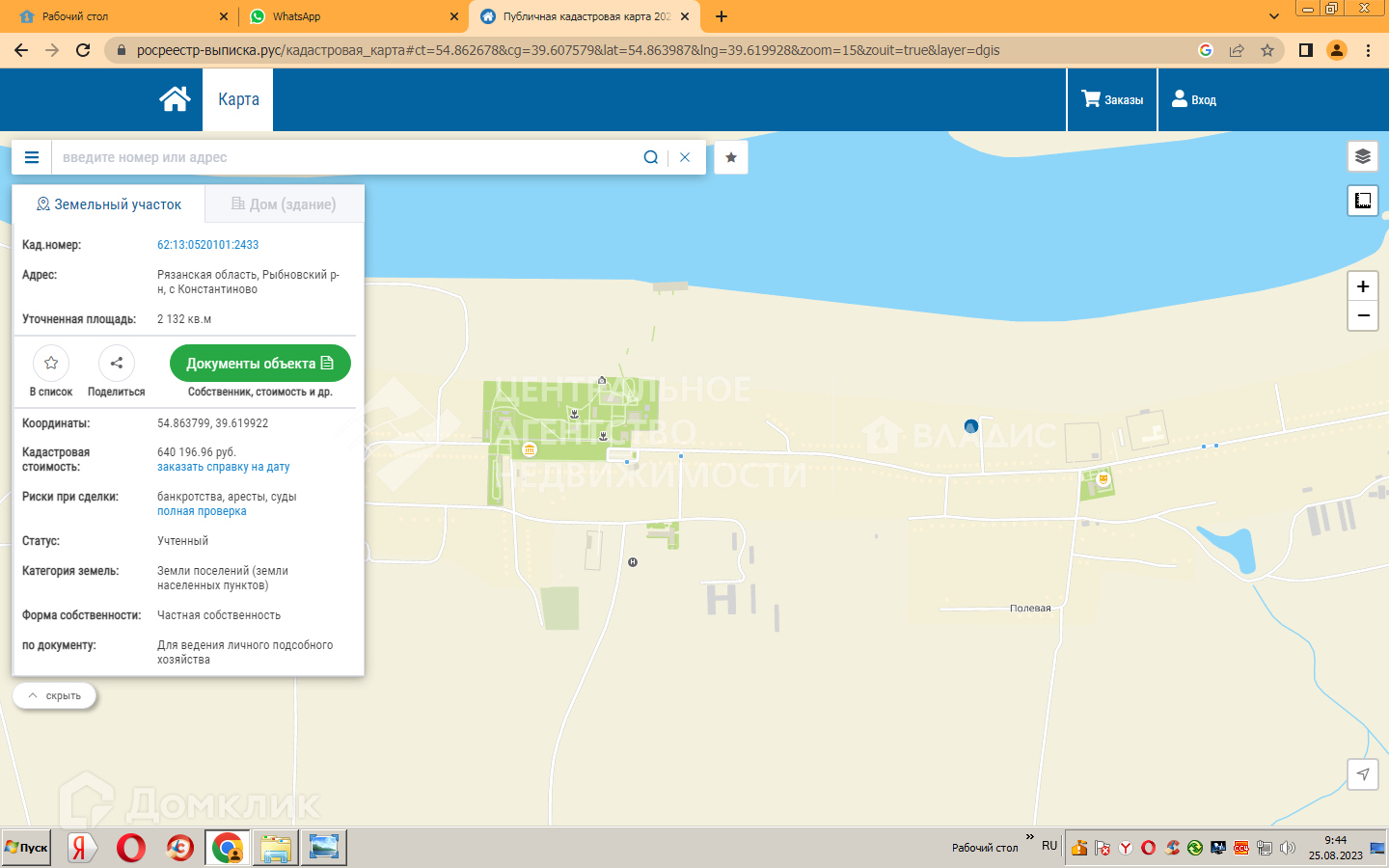Select the Земельный участок tab
Viewport: 1389px width, 868px height.
coord(109,204)
